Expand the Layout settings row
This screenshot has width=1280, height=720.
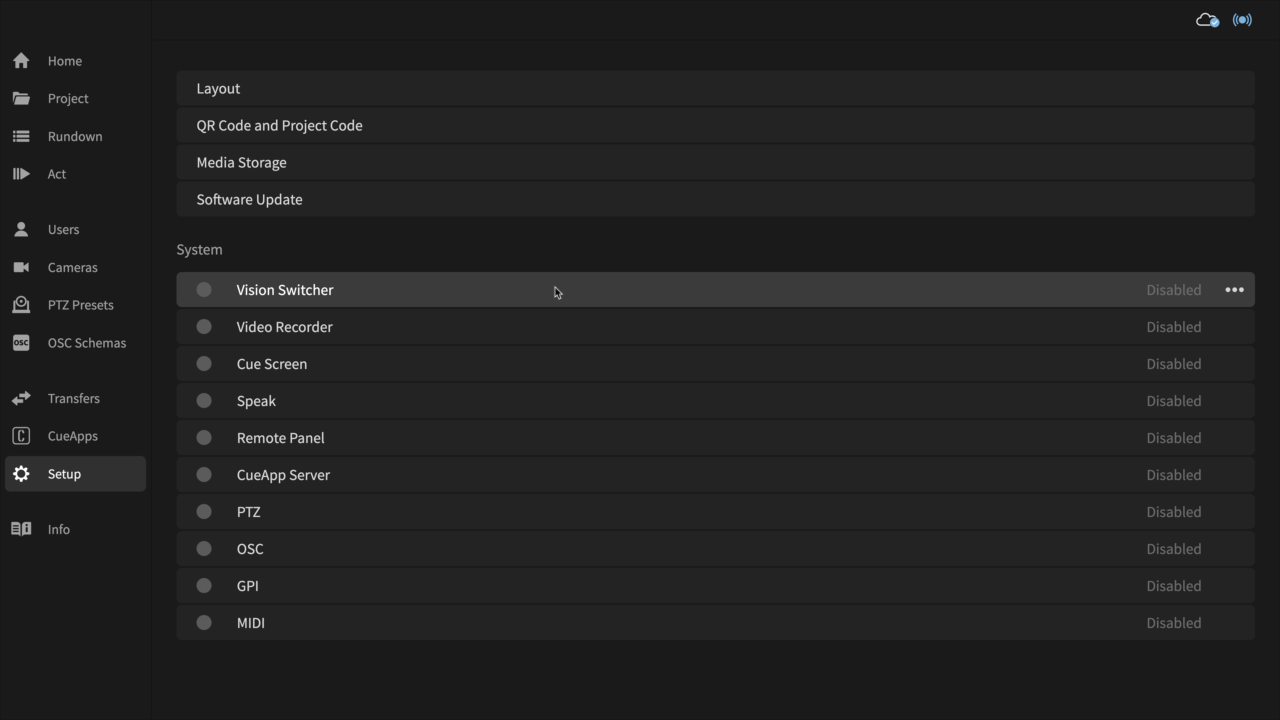715,88
